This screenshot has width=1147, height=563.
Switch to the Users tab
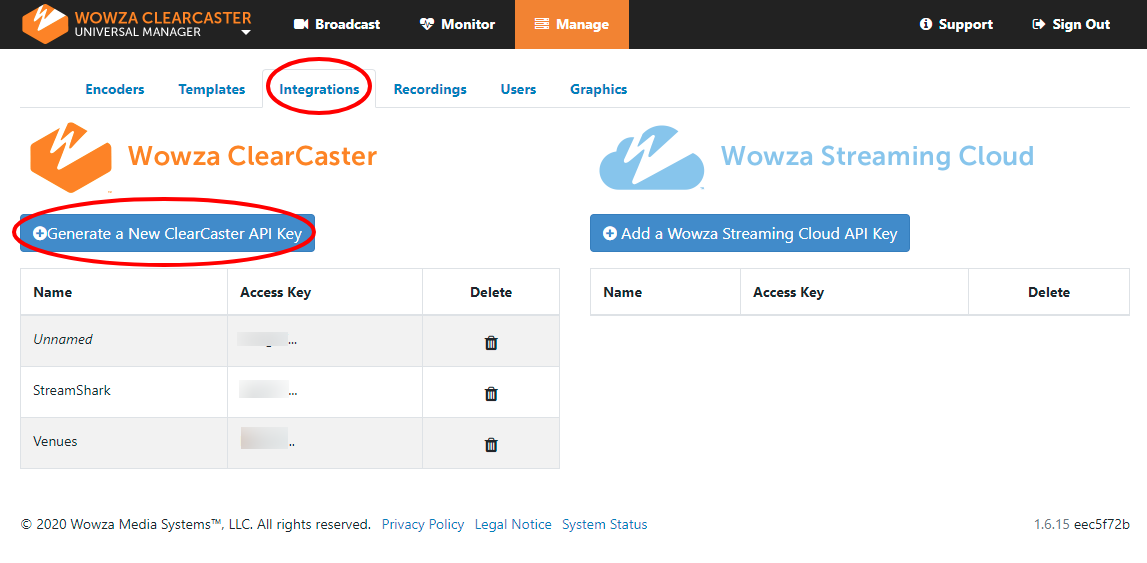click(518, 89)
